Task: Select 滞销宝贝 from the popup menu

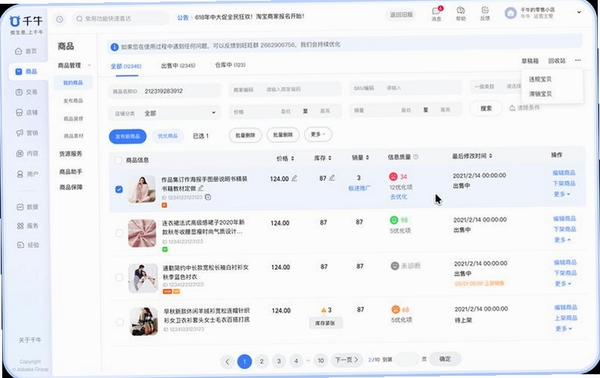Action: [540, 94]
